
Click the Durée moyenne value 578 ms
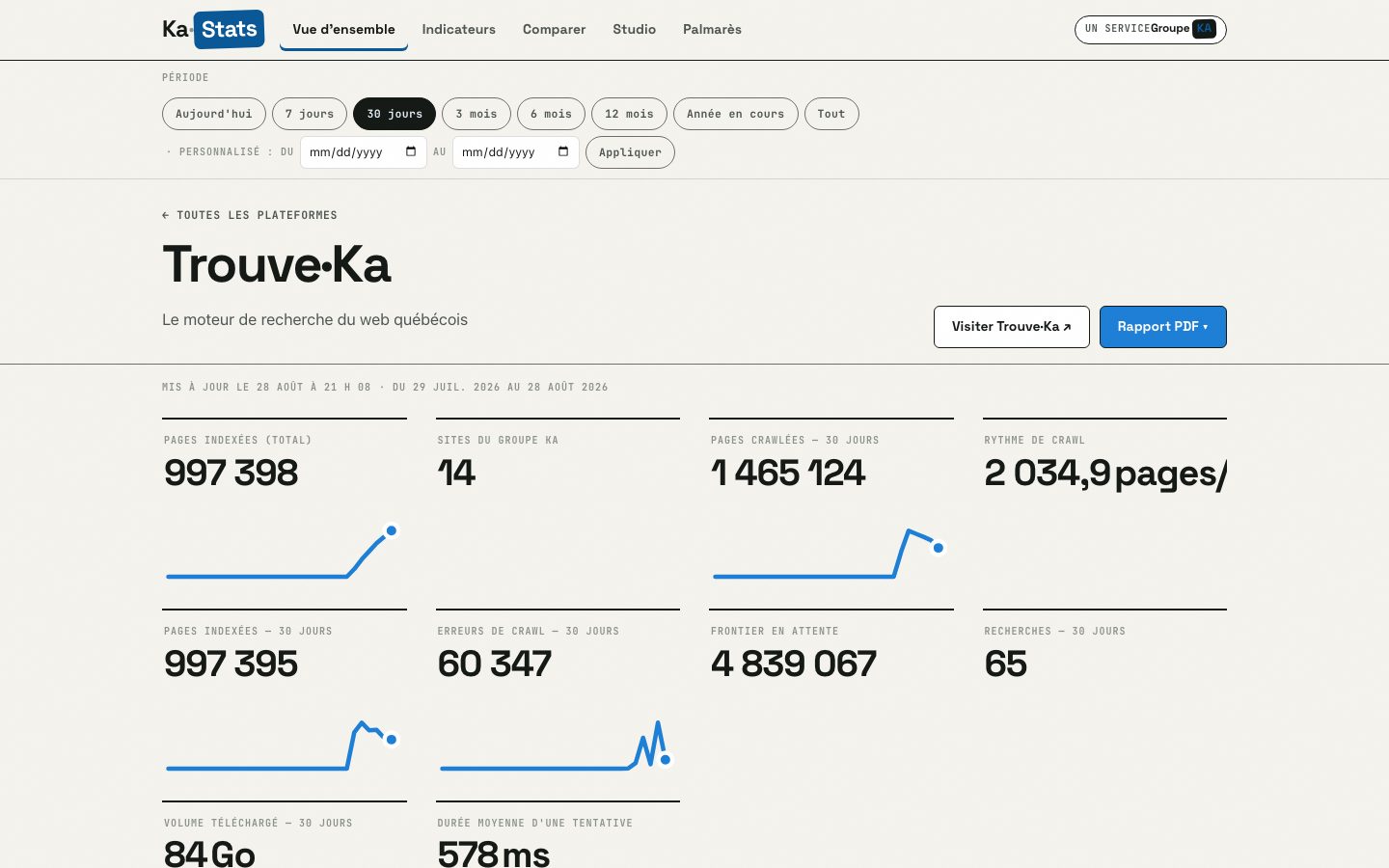(x=494, y=853)
